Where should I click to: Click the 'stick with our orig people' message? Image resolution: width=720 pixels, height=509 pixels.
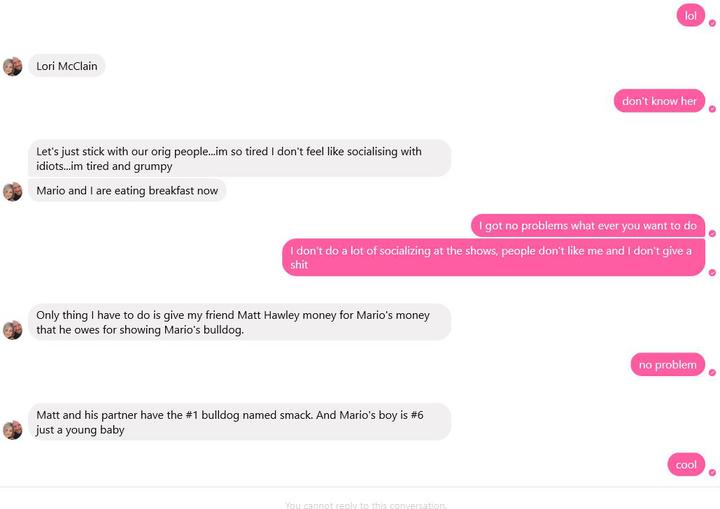coord(239,158)
